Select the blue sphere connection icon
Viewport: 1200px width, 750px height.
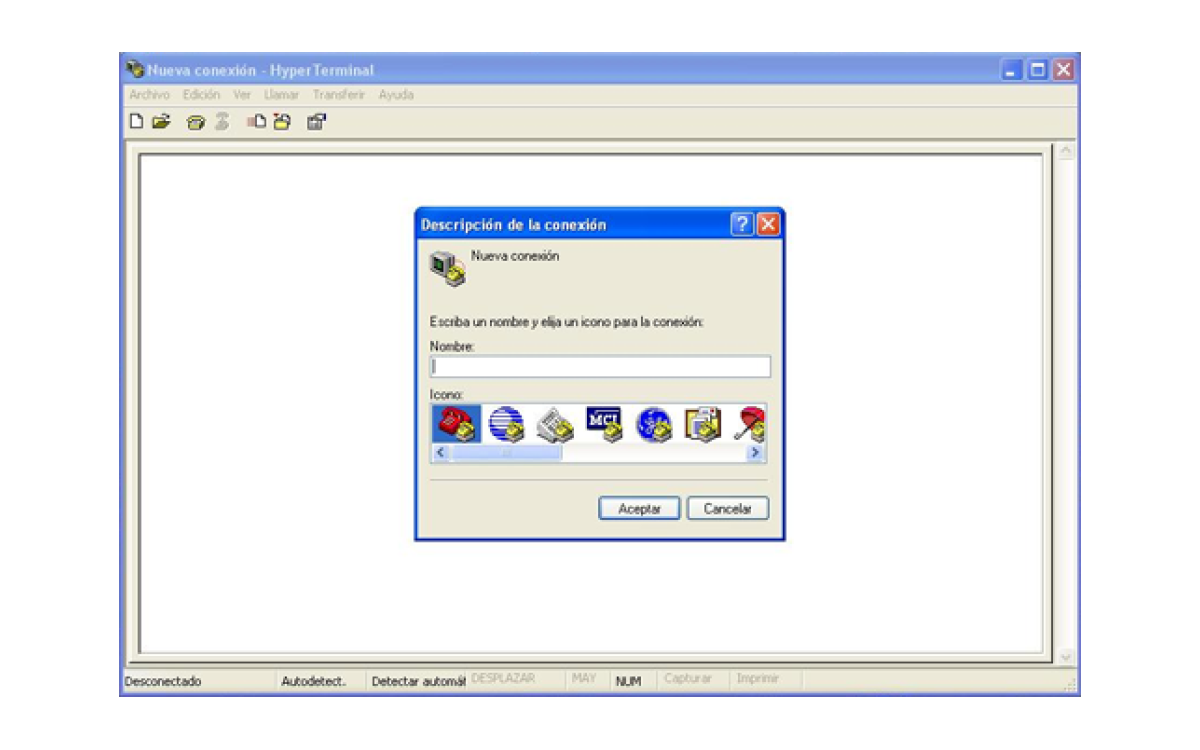[654, 424]
